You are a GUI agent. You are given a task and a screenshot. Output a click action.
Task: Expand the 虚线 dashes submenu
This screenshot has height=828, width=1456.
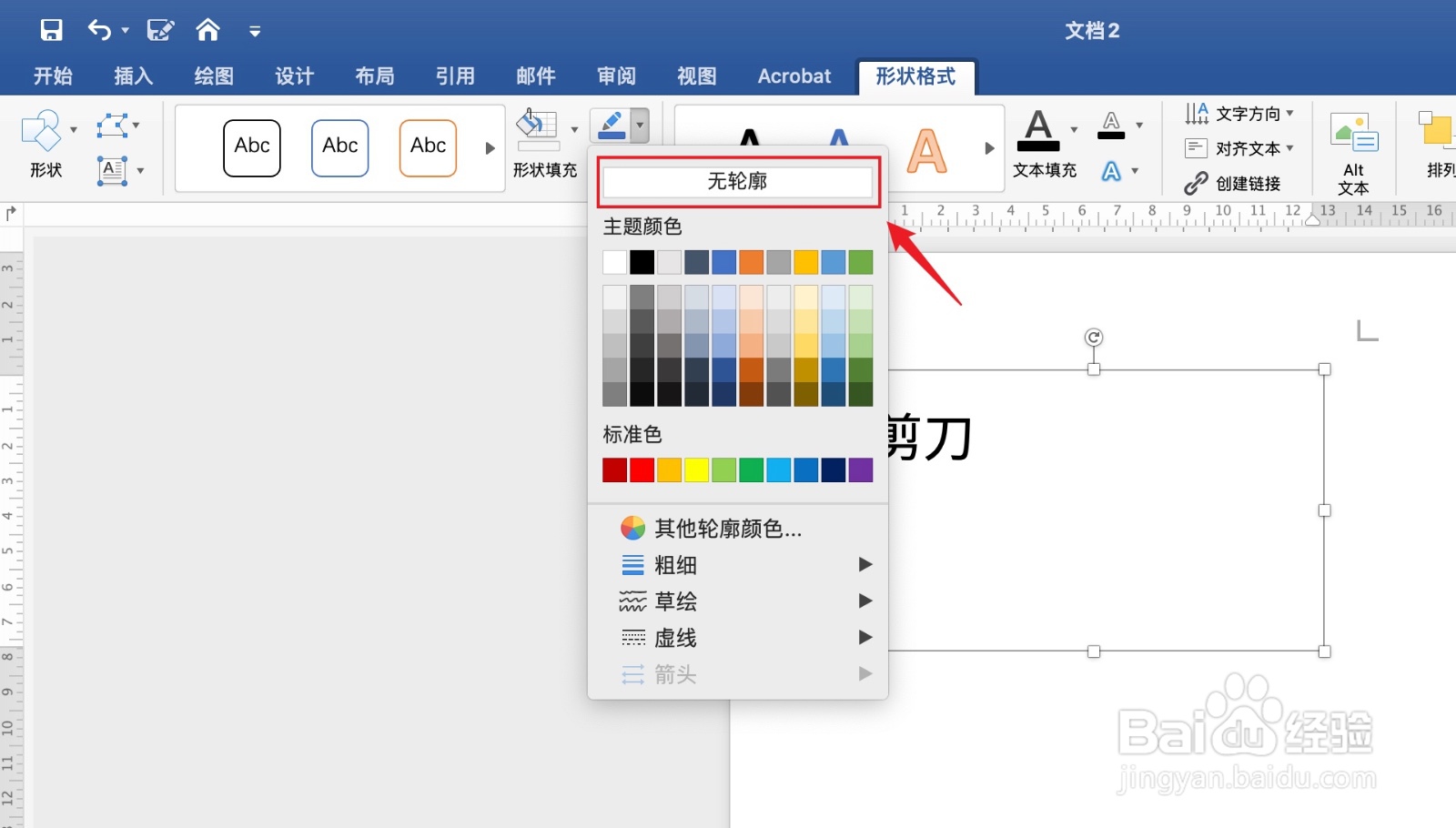tap(738, 638)
